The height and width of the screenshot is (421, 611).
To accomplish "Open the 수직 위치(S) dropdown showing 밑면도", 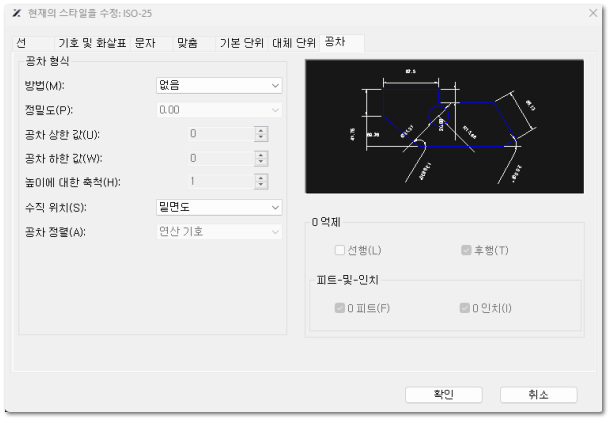I will point(219,207).
